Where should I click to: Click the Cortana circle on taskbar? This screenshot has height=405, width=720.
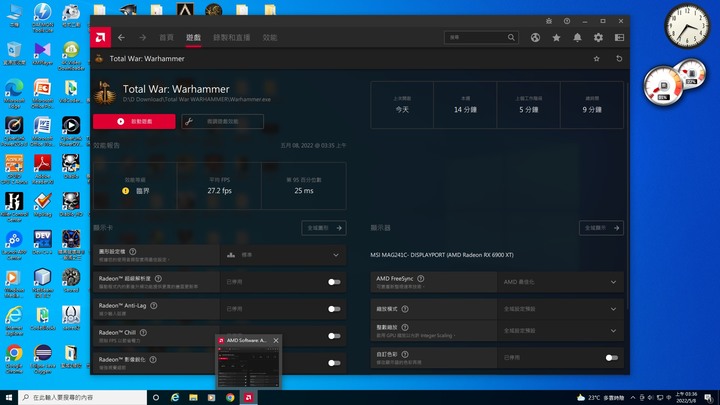pyautogui.click(x=156, y=397)
